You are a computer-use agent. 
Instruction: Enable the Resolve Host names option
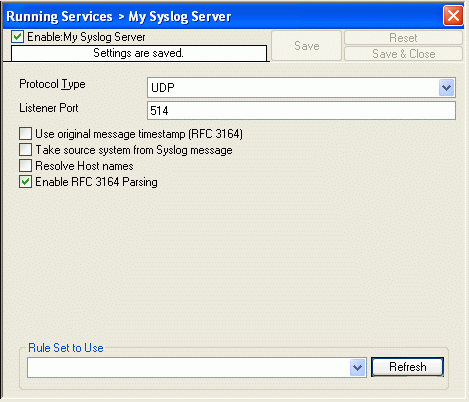point(25,166)
